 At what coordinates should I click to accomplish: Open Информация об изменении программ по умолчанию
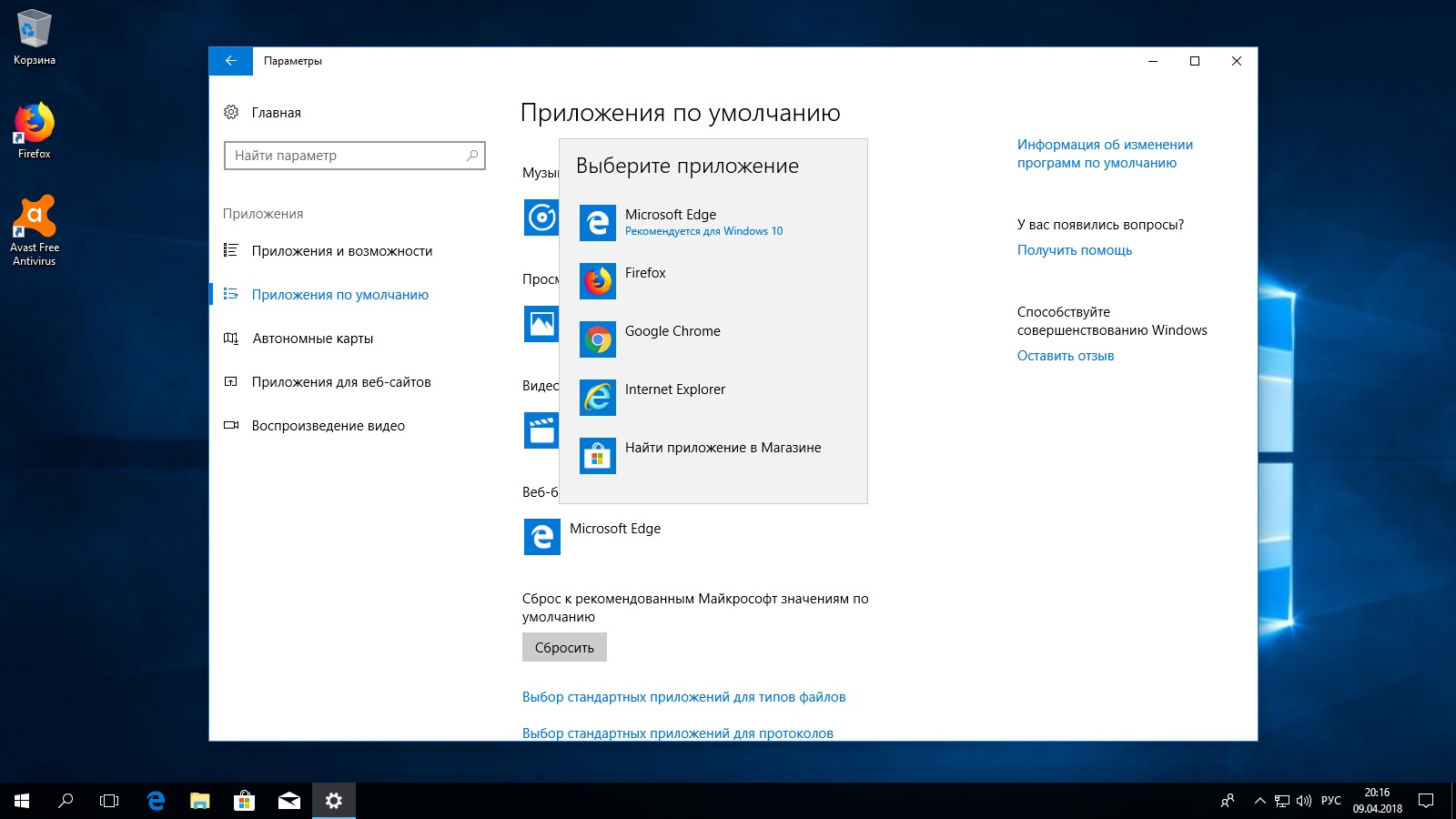tap(1105, 154)
